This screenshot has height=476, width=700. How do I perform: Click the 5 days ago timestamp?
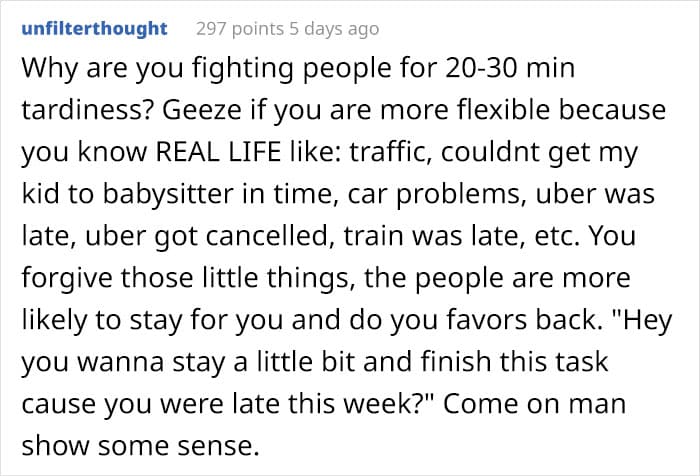click(334, 29)
